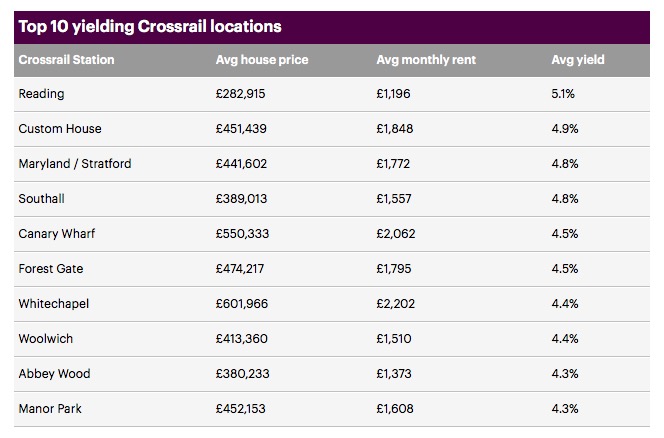Select the 5.1% yield value

(565, 94)
